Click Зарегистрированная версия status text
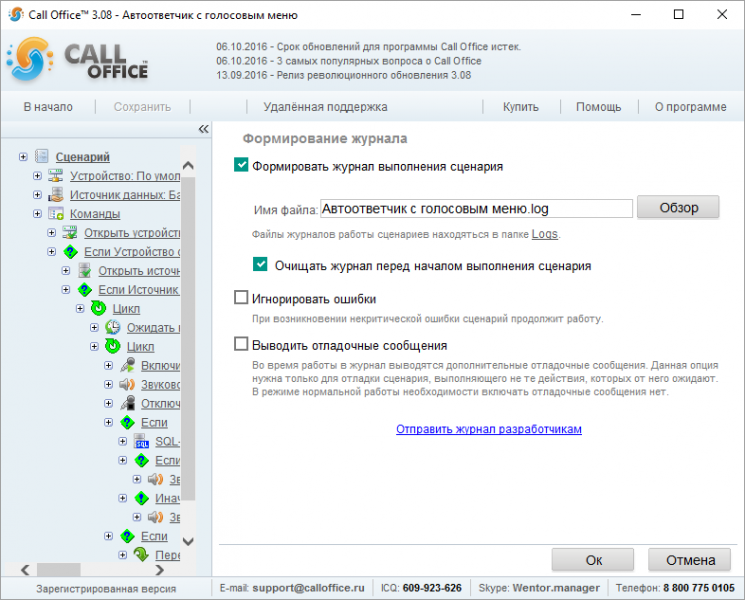745x600 pixels. pos(106,589)
